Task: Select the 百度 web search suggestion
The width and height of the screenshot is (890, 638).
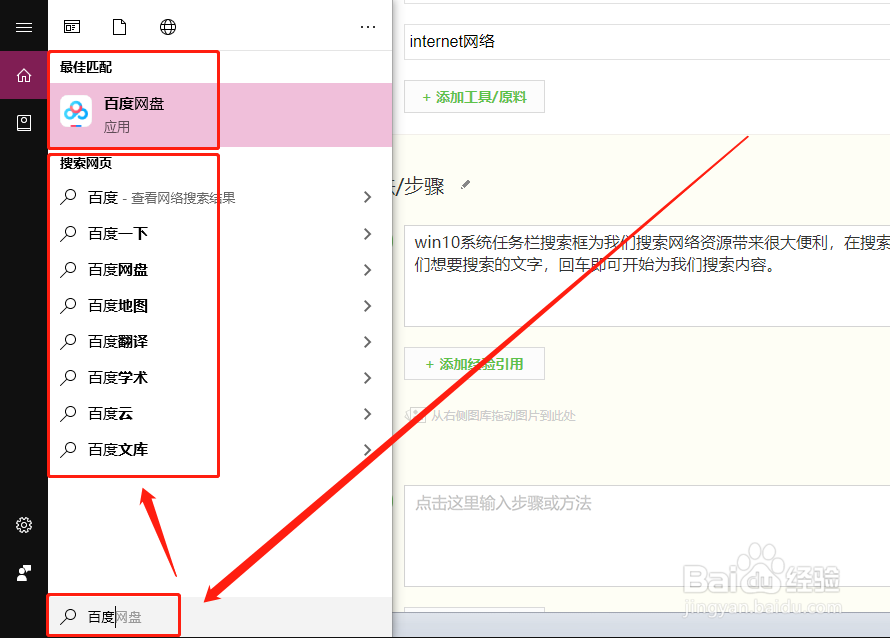Action: point(220,198)
